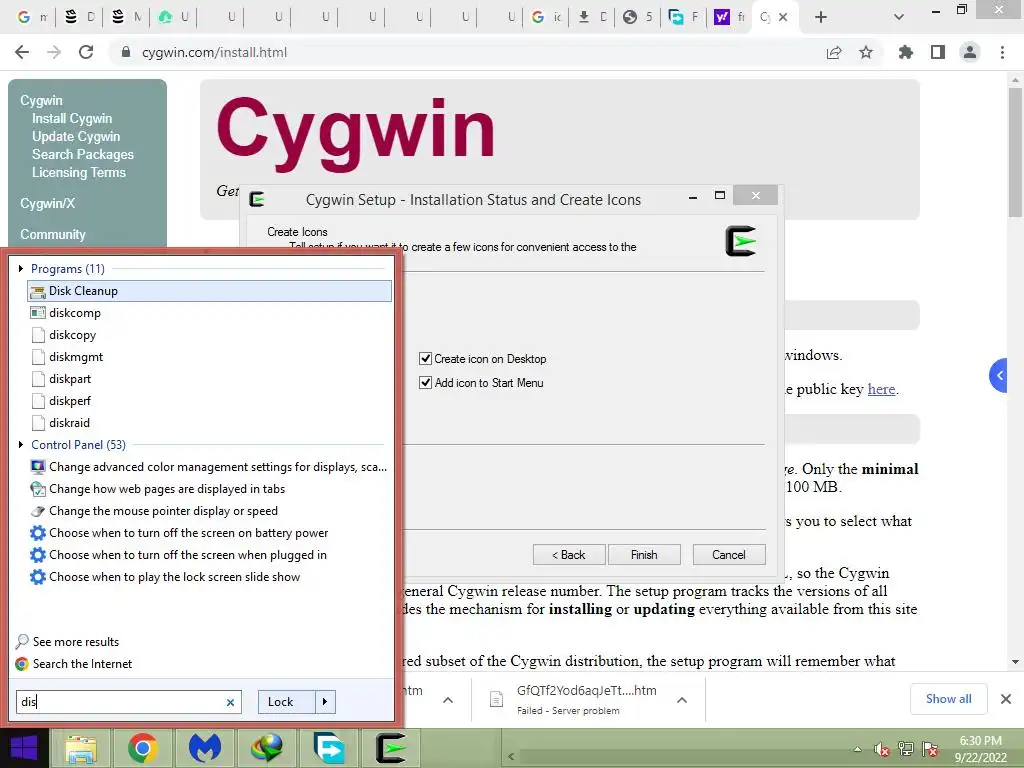Open Disk Cleanup from search results
This screenshot has height=768, width=1024.
point(209,291)
